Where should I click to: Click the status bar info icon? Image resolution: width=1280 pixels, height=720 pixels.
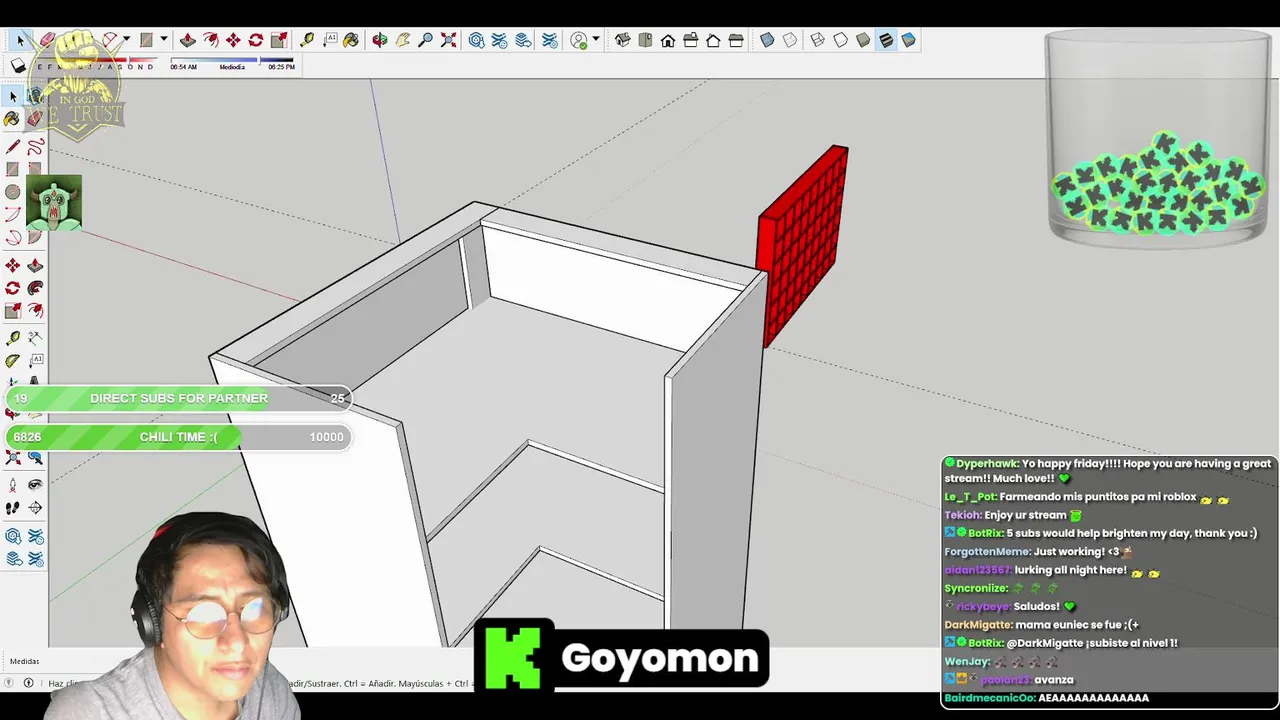tap(28, 683)
